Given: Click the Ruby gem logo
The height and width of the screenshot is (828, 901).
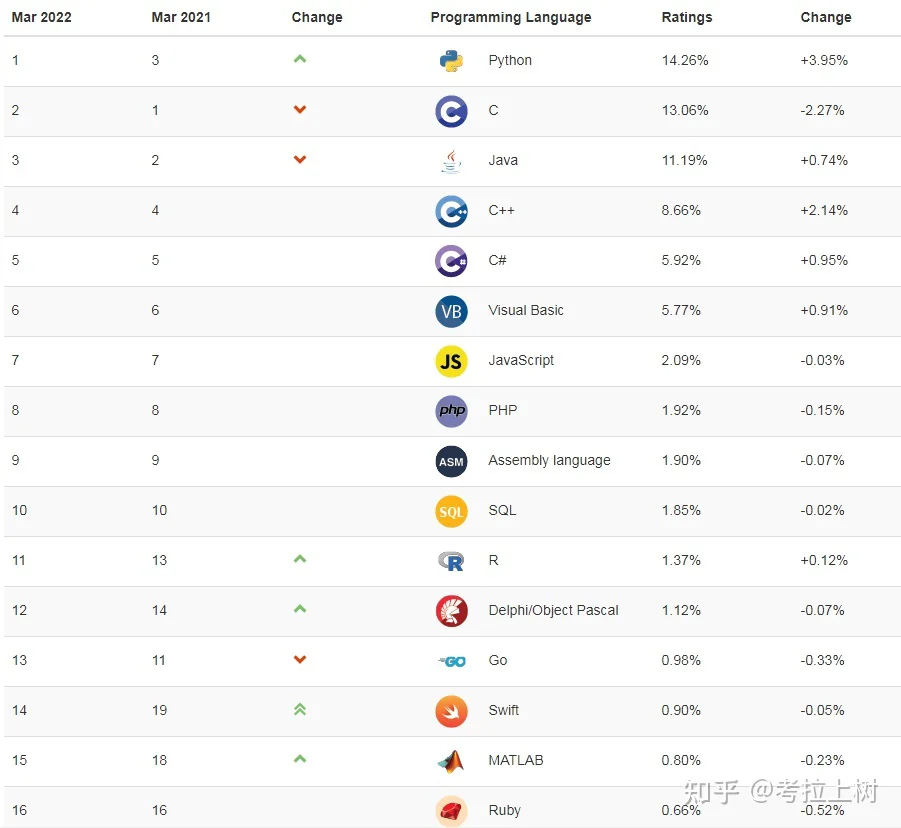Looking at the screenshot, I should pos(451,811).
